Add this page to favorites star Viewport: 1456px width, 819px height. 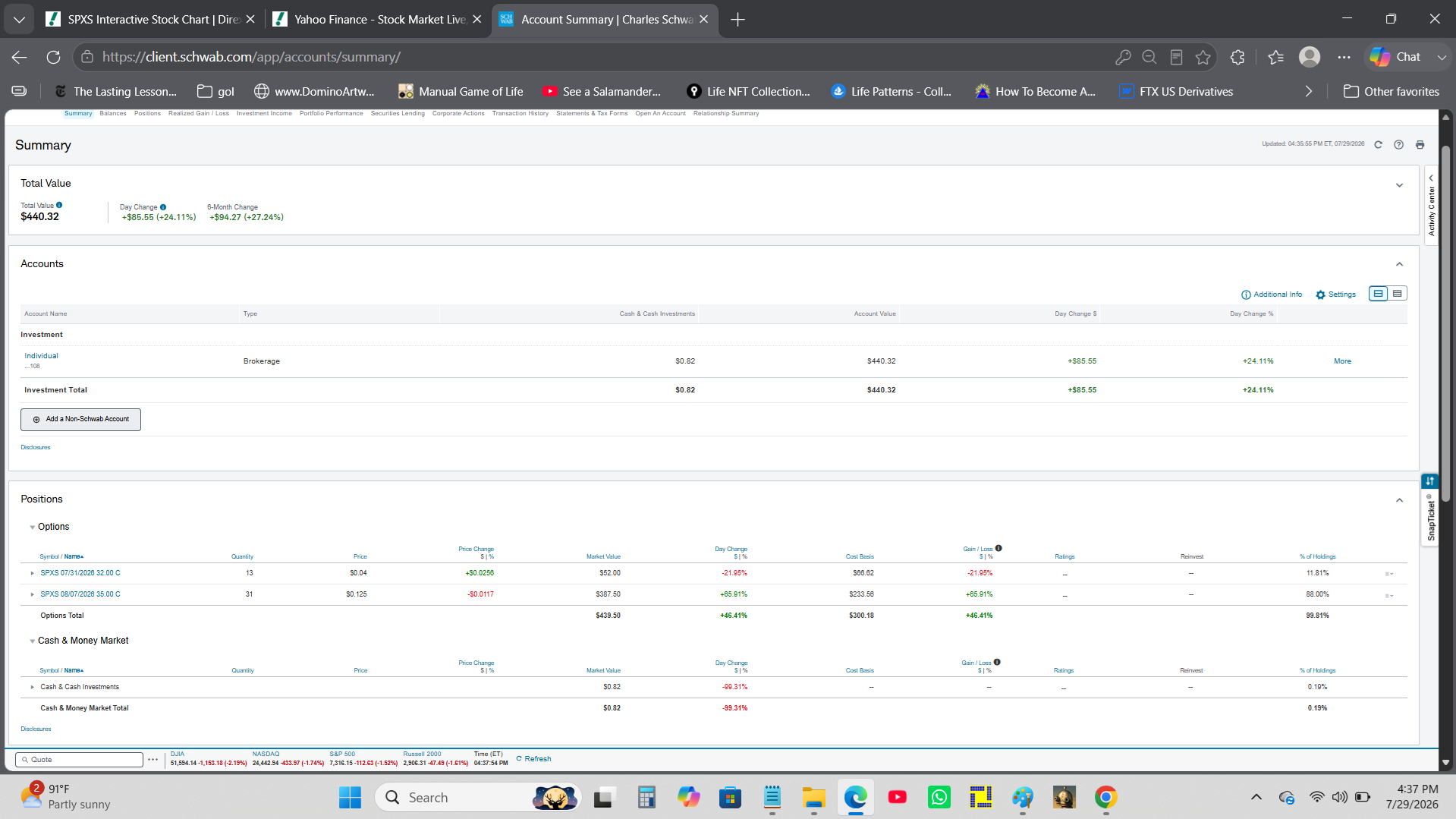coord(1203,57)
